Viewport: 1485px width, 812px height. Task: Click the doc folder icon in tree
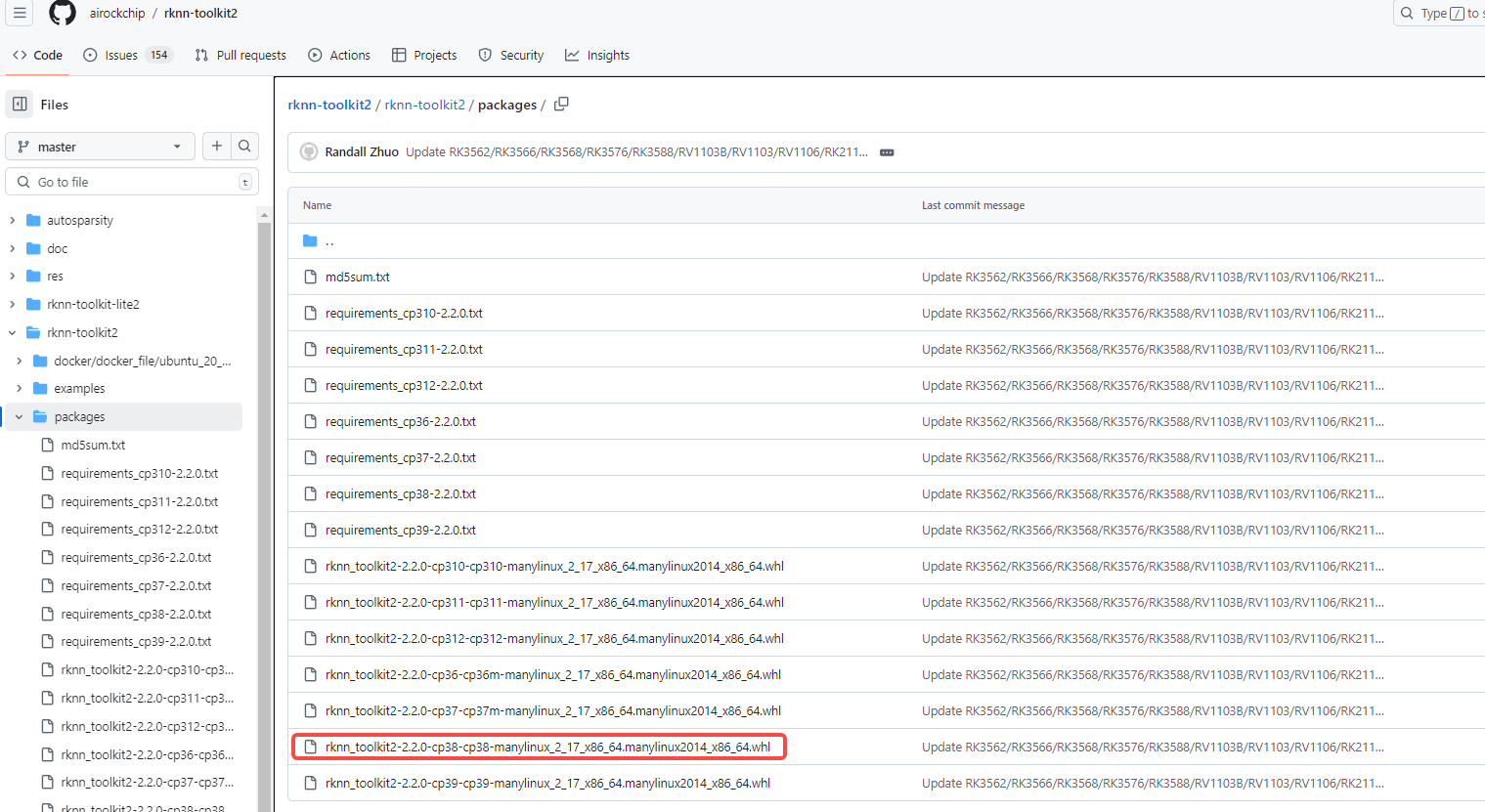(x=33, y=248)
